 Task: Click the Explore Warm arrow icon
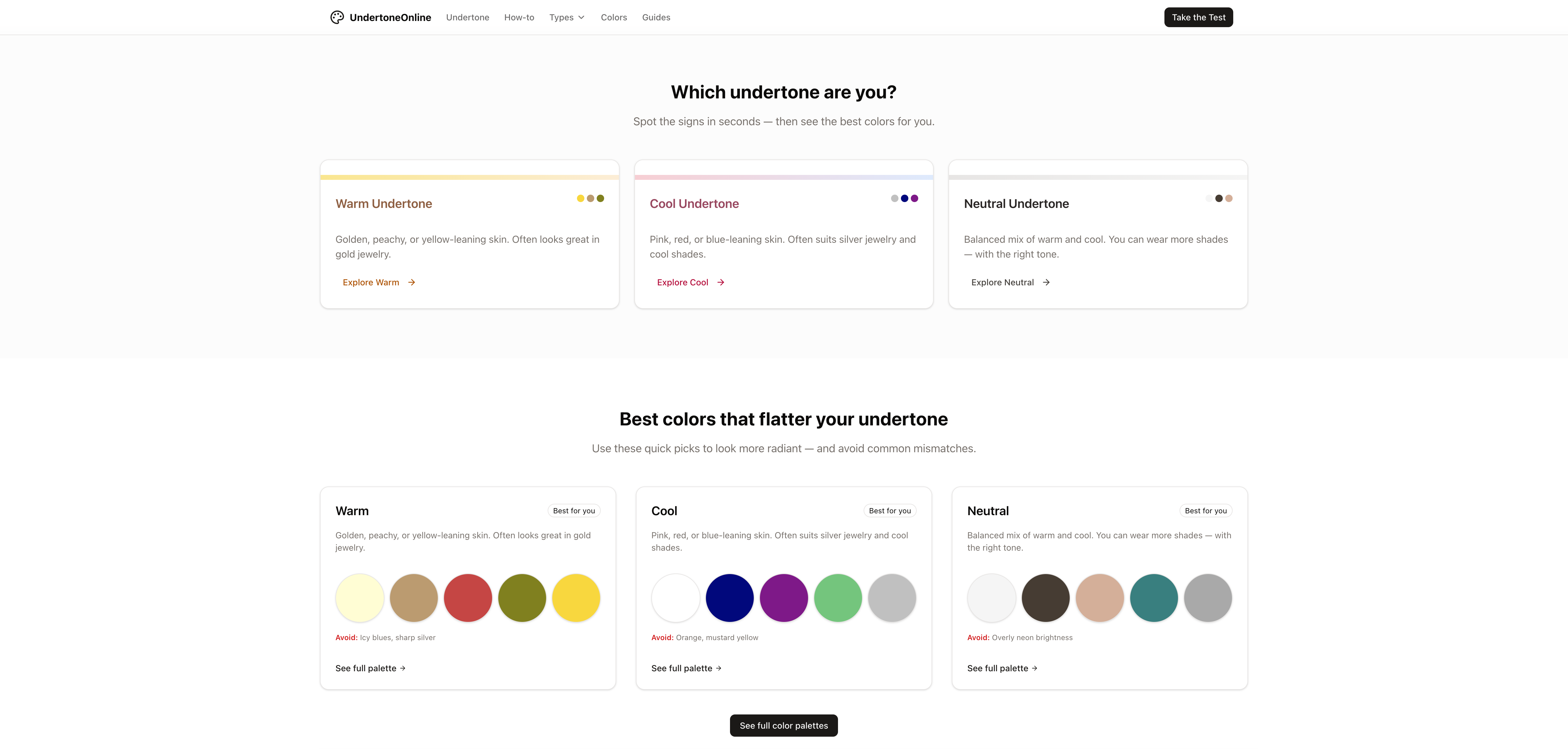click(x=412, y=282)
